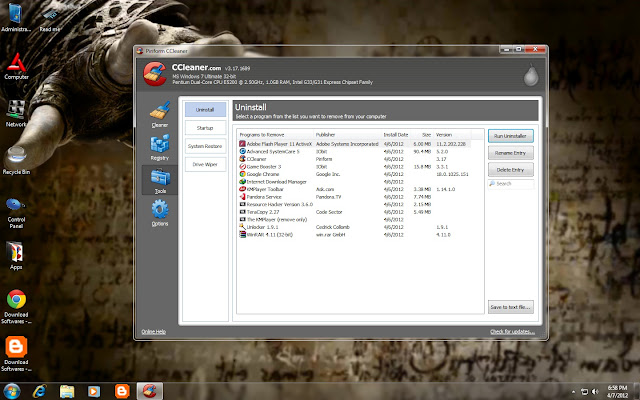This screenshot has width=640, height=400.
Task: Open the media player taskbar icon
Action: point(94,391)
